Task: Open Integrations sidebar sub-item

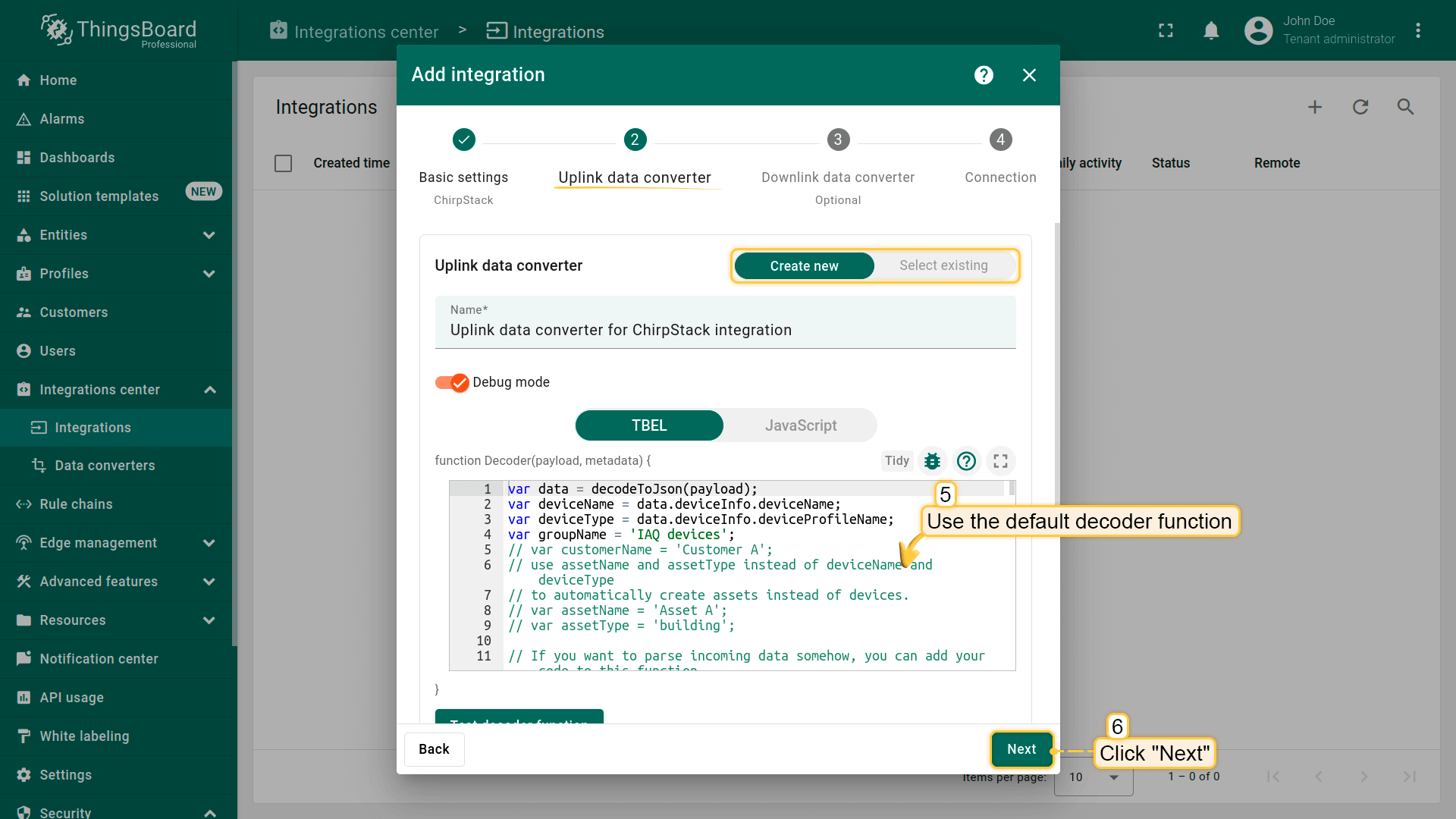Action: tap(116, 428)
